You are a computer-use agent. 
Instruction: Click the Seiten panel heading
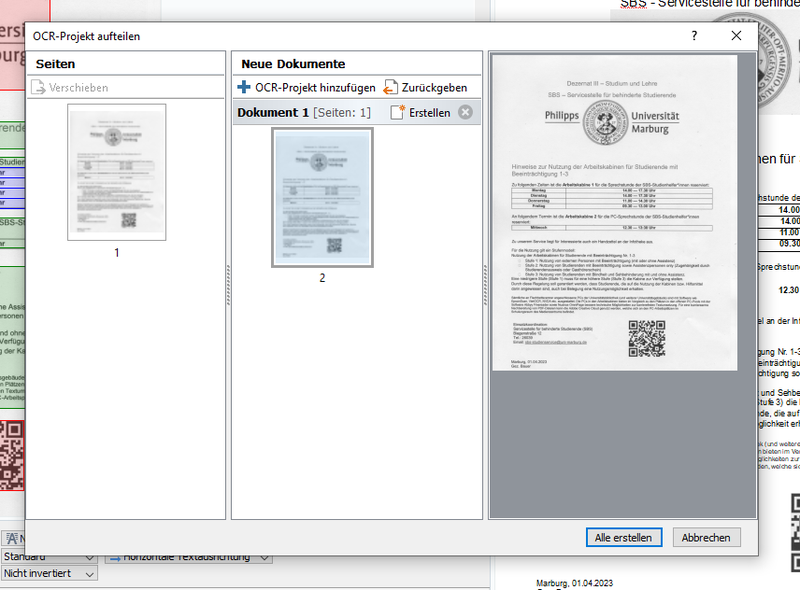click(x=56, y=64)
